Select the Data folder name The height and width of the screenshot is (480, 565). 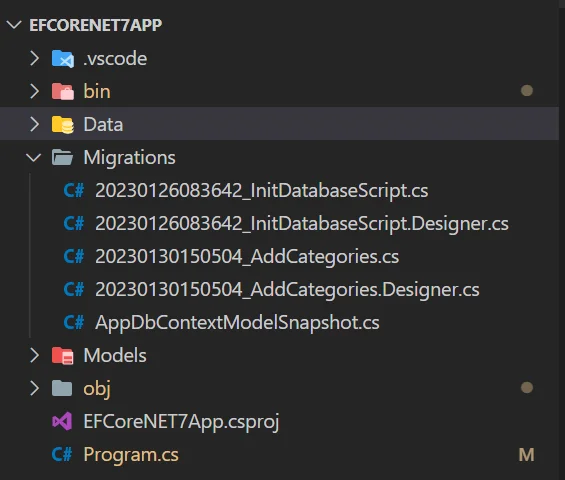click(103, 125)
